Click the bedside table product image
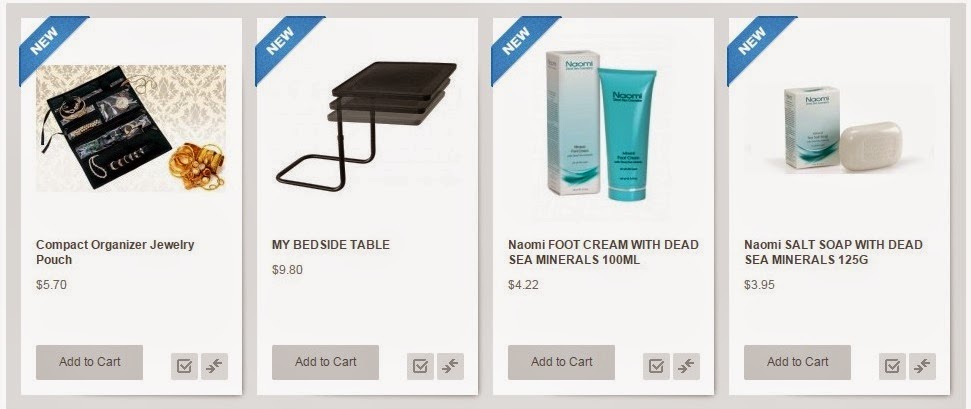 (x=367, y=126)
